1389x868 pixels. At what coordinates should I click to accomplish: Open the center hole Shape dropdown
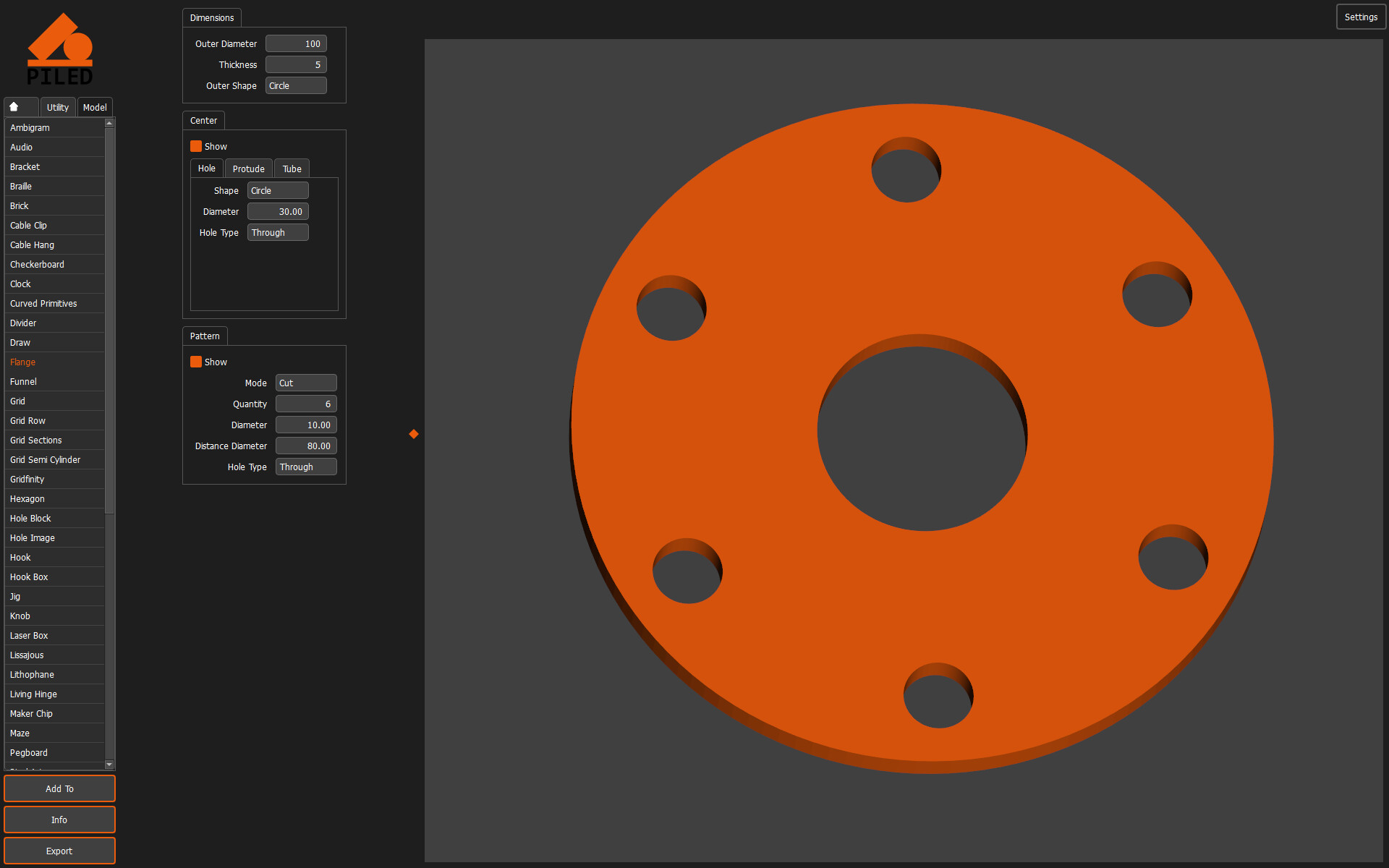278,190
